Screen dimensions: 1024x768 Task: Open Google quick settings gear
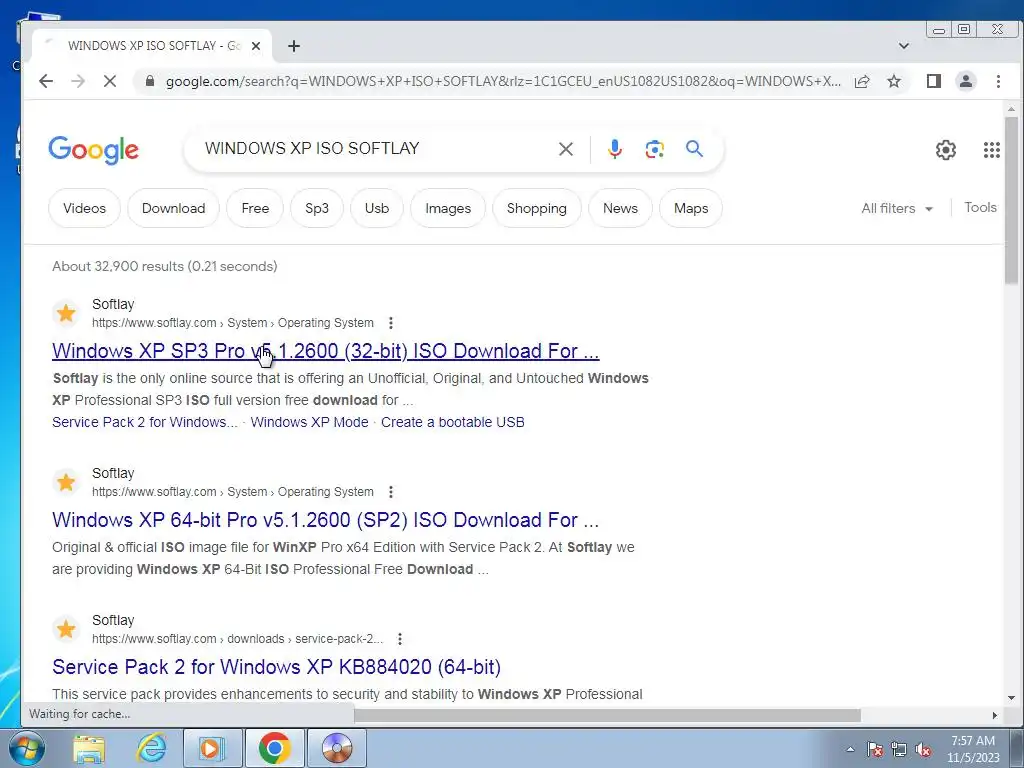(x=946, y=150)
